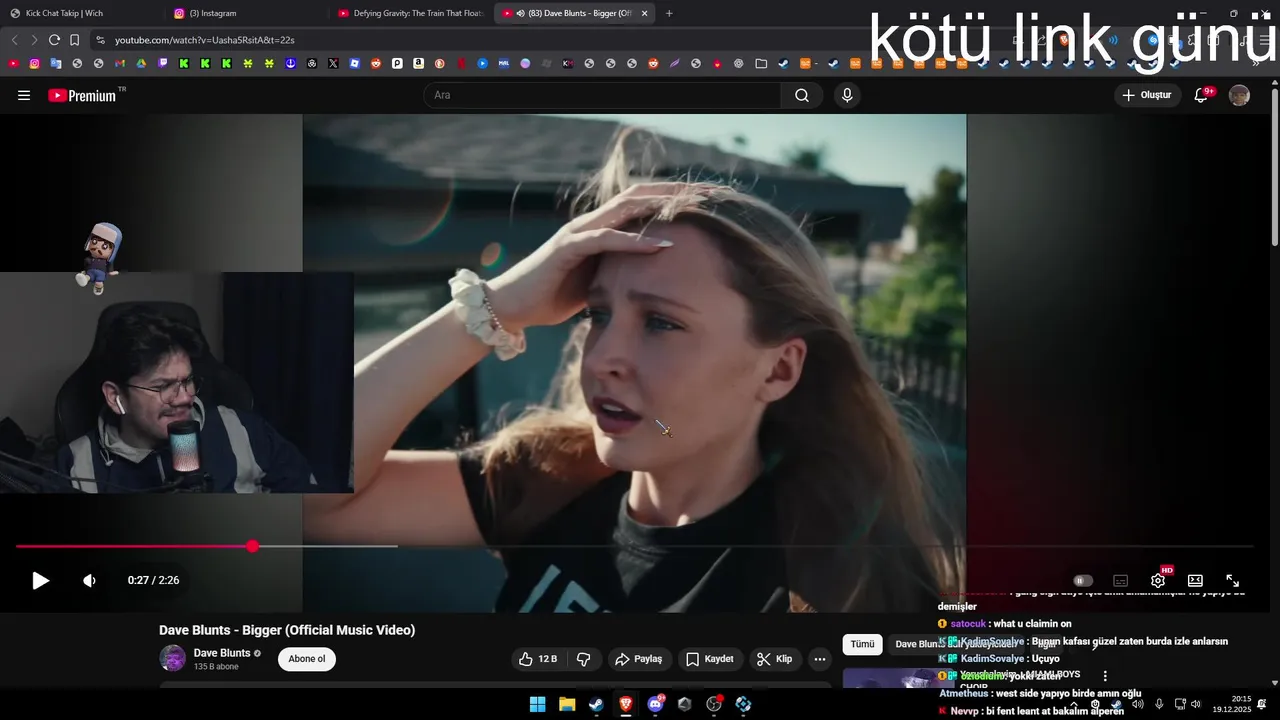Open Discord from the taskbar
Image resolution: width=1280 pixels, height=720 pixels.
pos(655,704)
